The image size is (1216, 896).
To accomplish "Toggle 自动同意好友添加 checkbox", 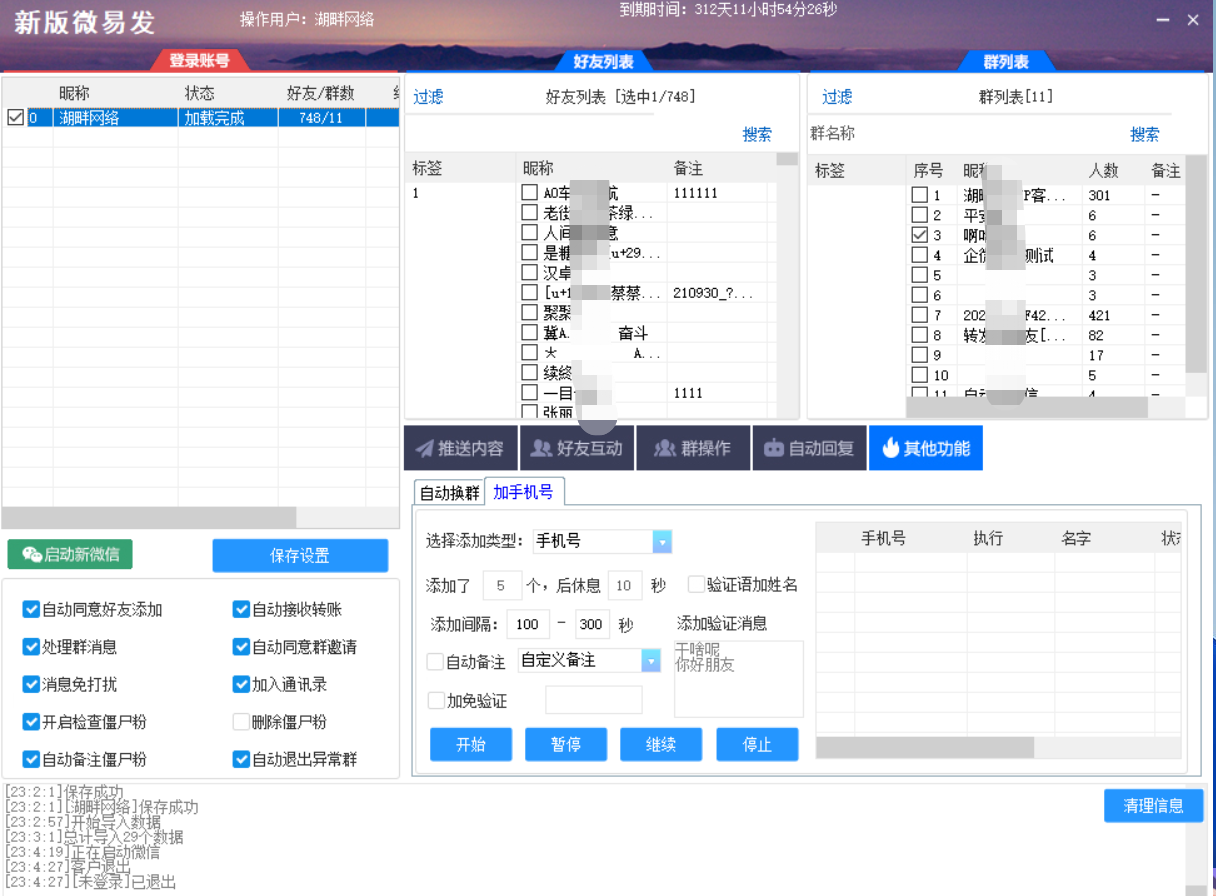I will pyautogui.click(x=31, y=609).
